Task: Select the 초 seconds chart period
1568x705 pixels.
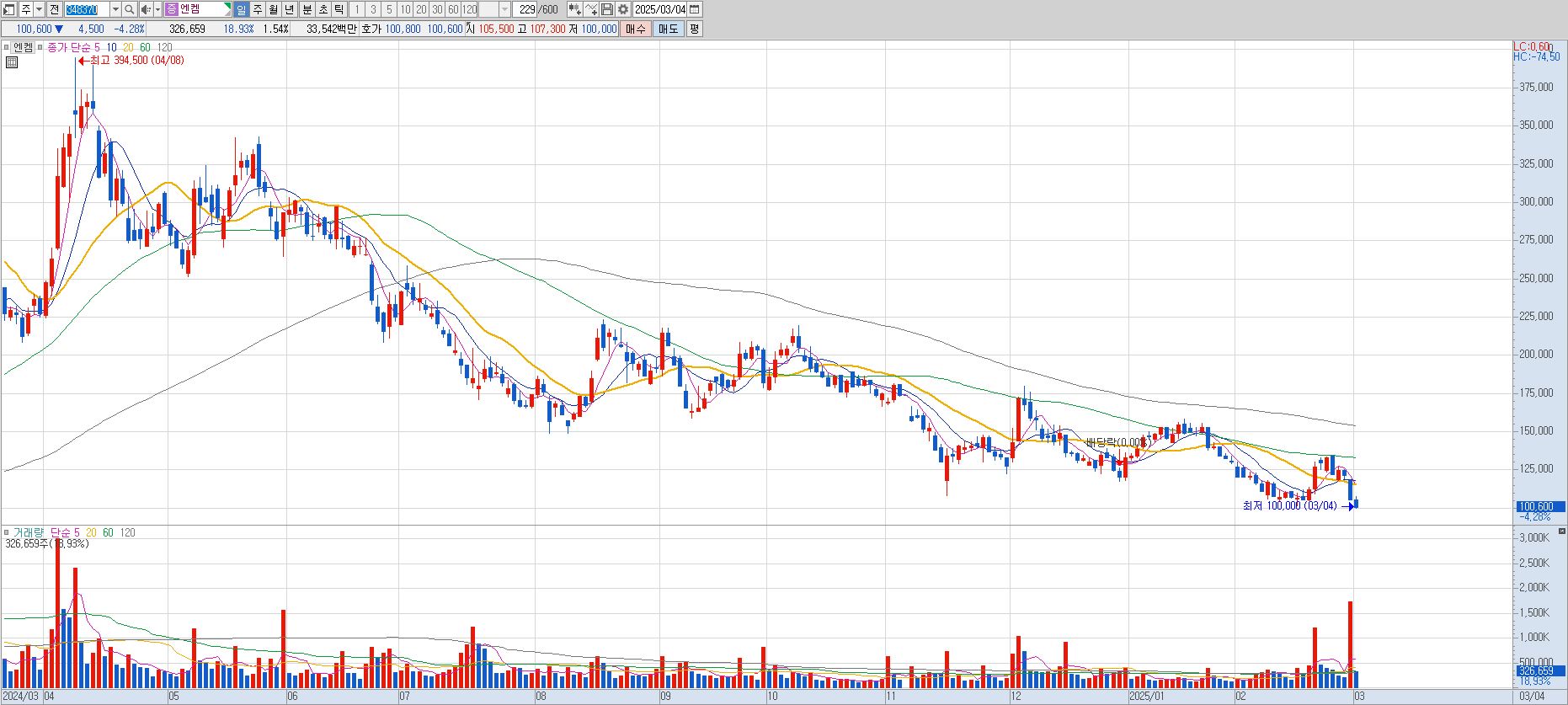Action: [323, 9]
